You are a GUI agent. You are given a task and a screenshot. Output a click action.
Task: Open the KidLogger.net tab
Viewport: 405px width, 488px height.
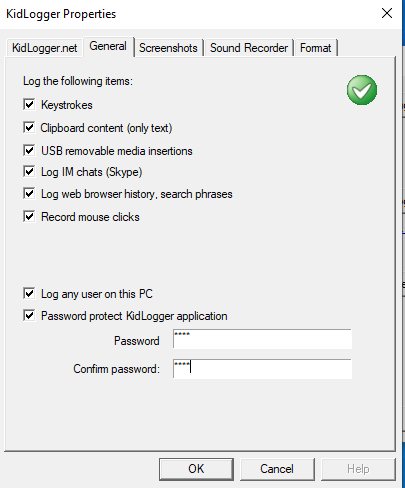tap(44, 48)
